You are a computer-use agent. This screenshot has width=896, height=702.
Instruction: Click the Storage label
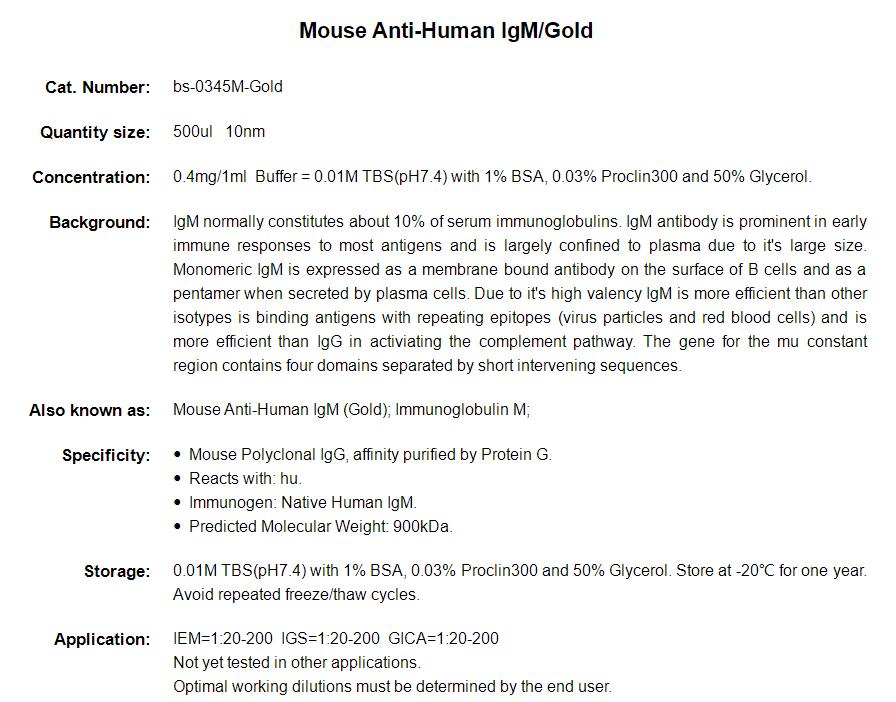(117, 572)
